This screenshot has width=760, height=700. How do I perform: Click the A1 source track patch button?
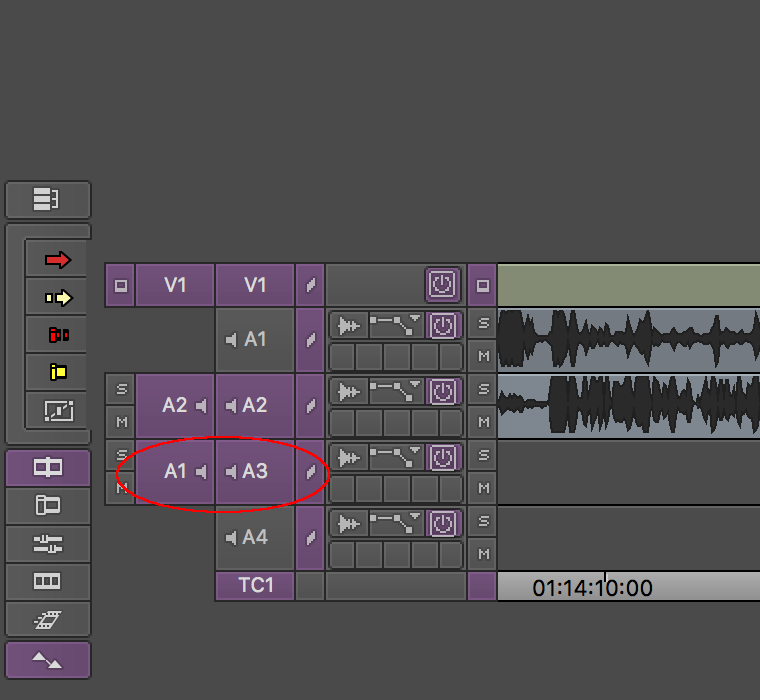click(x=175, y=471)
